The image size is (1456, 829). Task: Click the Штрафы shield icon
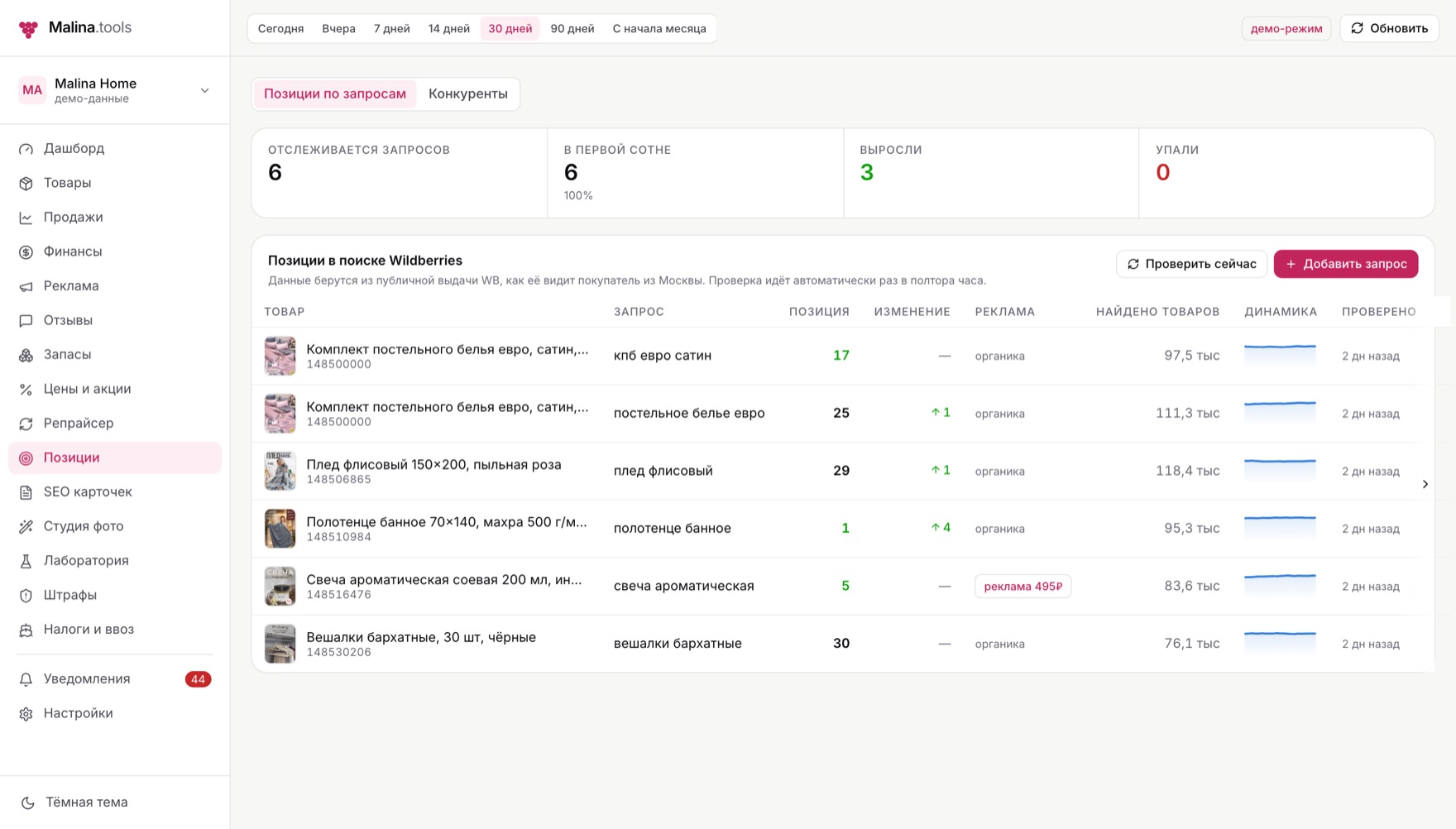(26, 596)
